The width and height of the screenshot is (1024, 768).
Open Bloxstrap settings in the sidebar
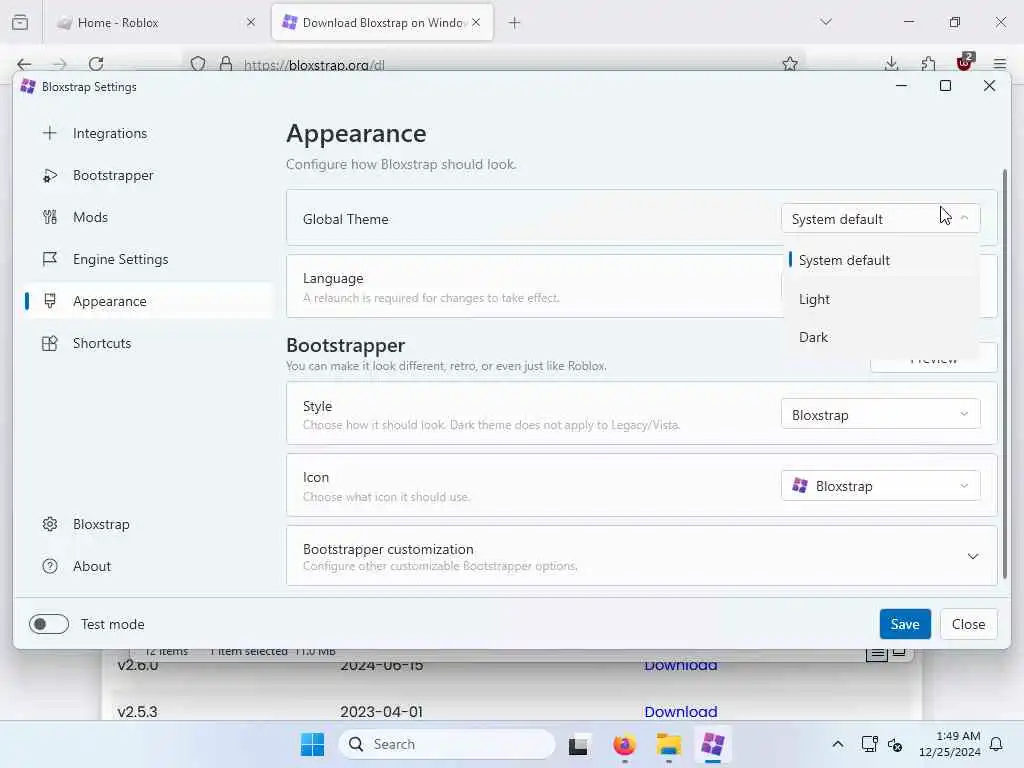click(x=149, y=524)
